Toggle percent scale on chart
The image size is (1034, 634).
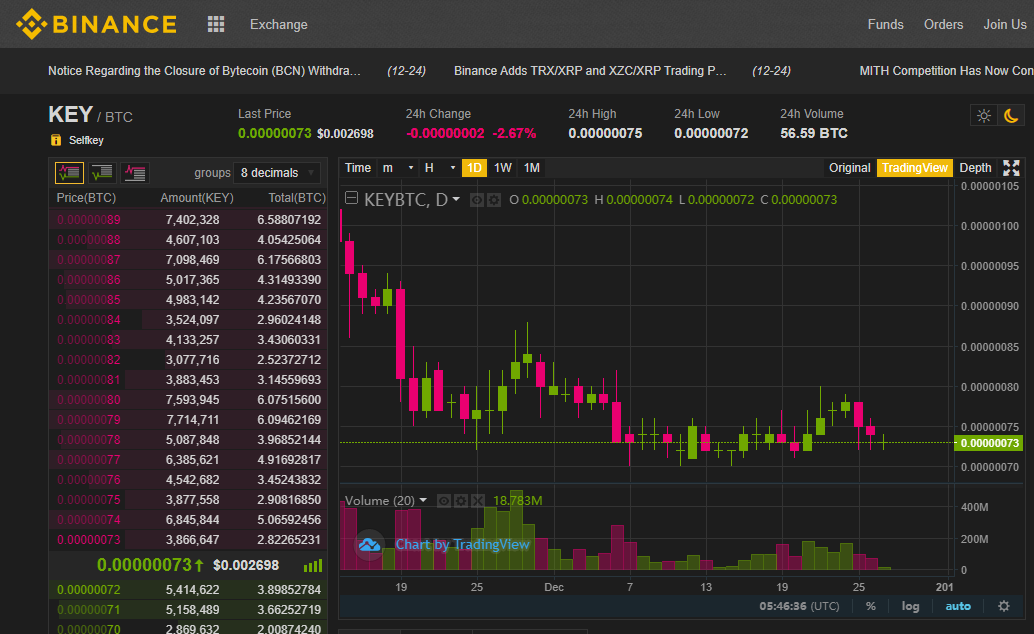870,606
